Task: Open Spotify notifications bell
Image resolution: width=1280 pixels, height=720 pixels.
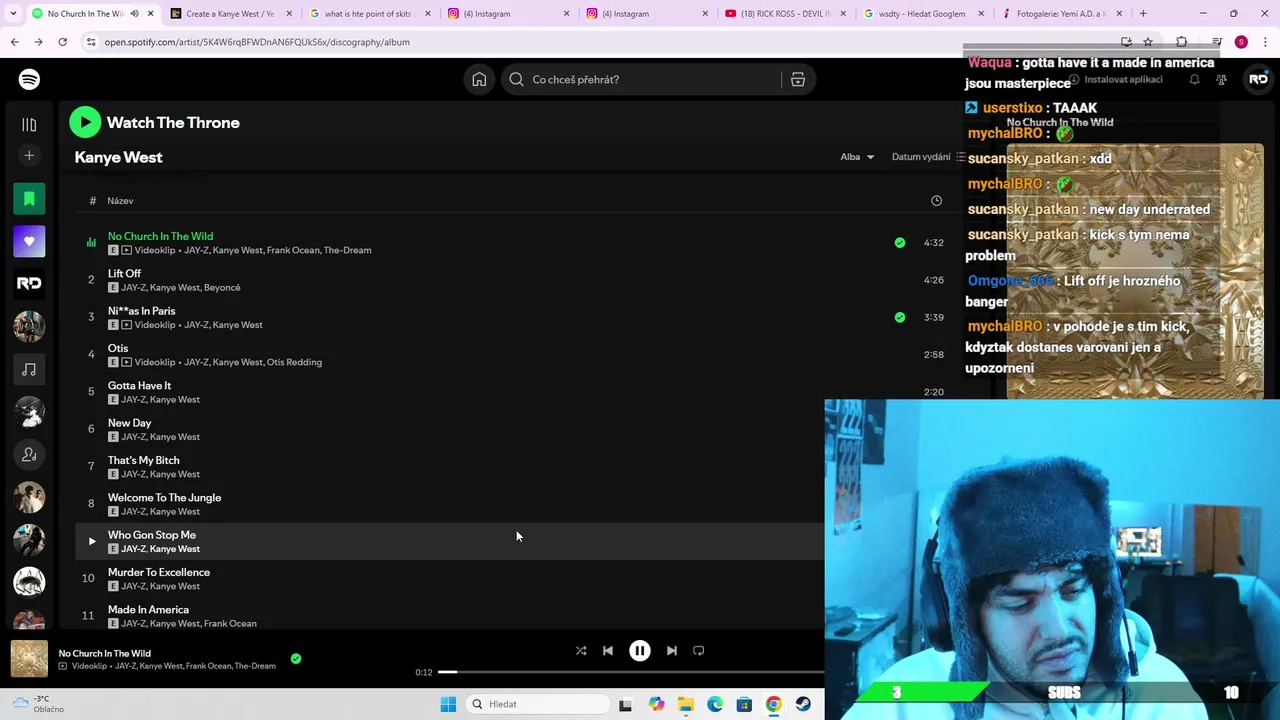Action: pyautogui.click(x=1194, y=79)
